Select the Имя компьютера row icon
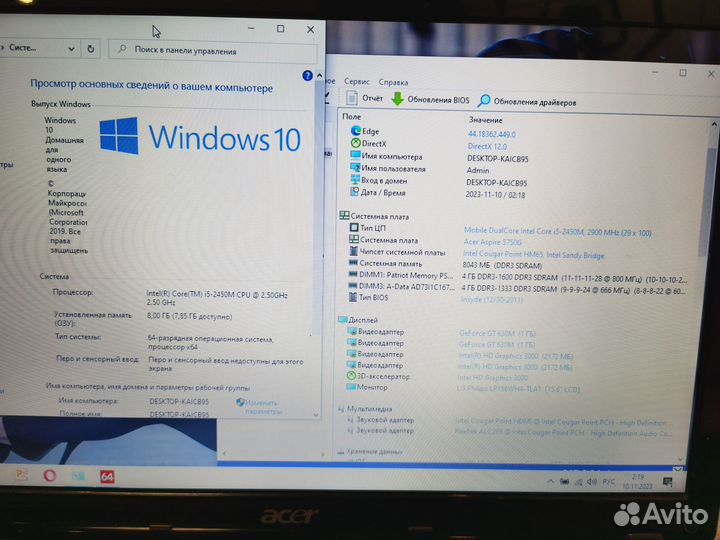The height and width of the screenshot is (540, 720). [x=355, y=155]
